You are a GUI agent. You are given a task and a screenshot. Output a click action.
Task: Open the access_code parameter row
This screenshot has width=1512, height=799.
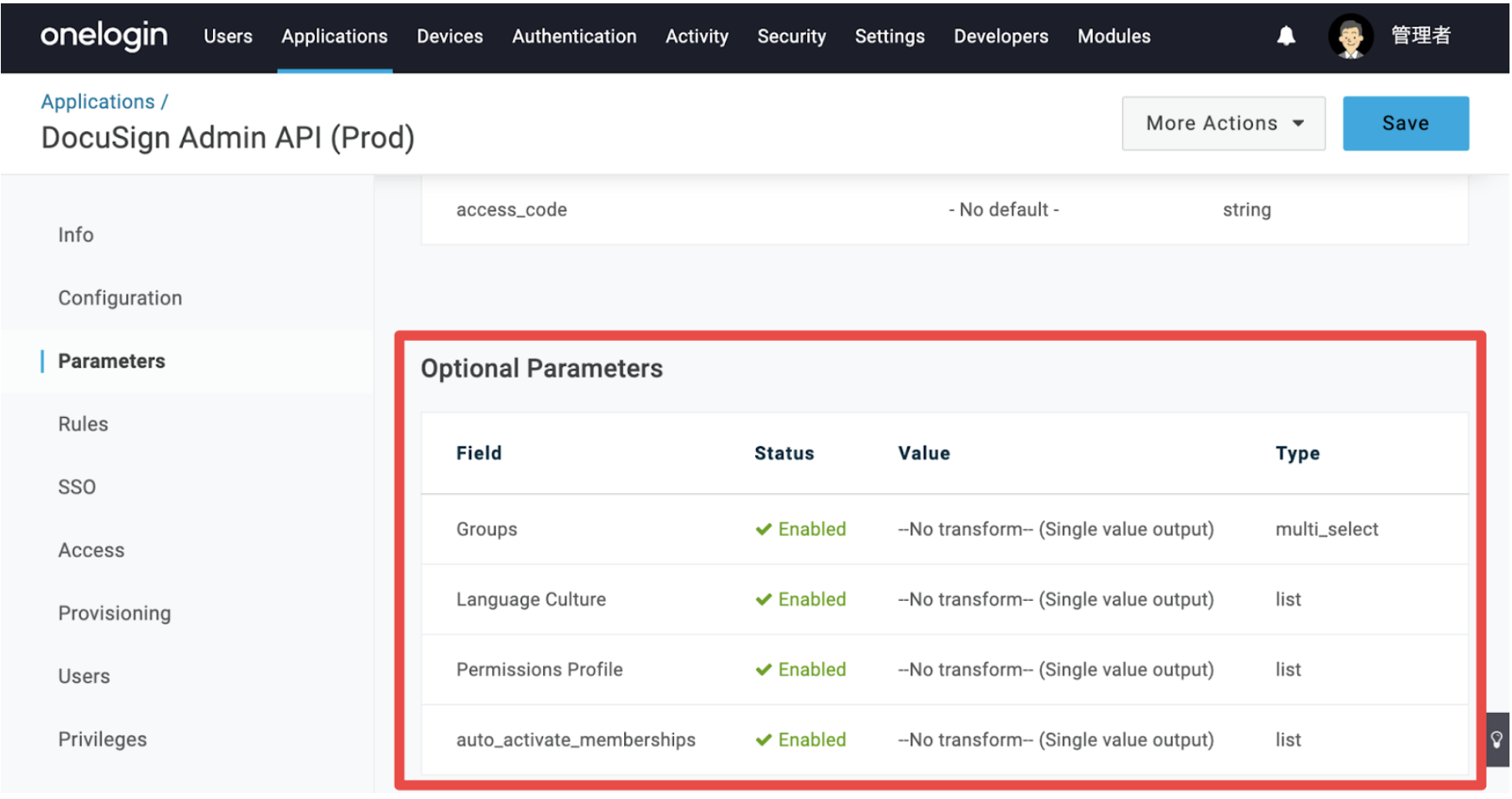[x=945, y=210]
